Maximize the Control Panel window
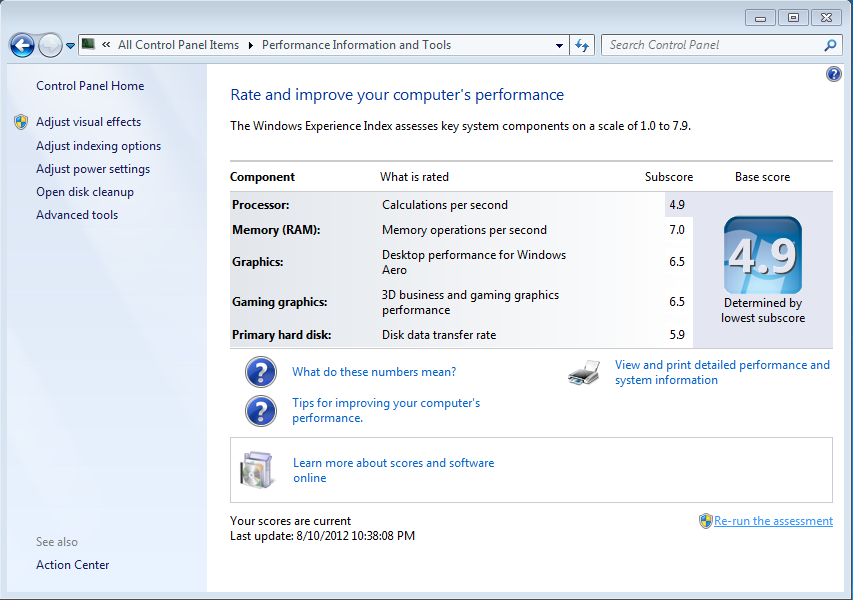853x600 pixels. [x=793, y=18]
